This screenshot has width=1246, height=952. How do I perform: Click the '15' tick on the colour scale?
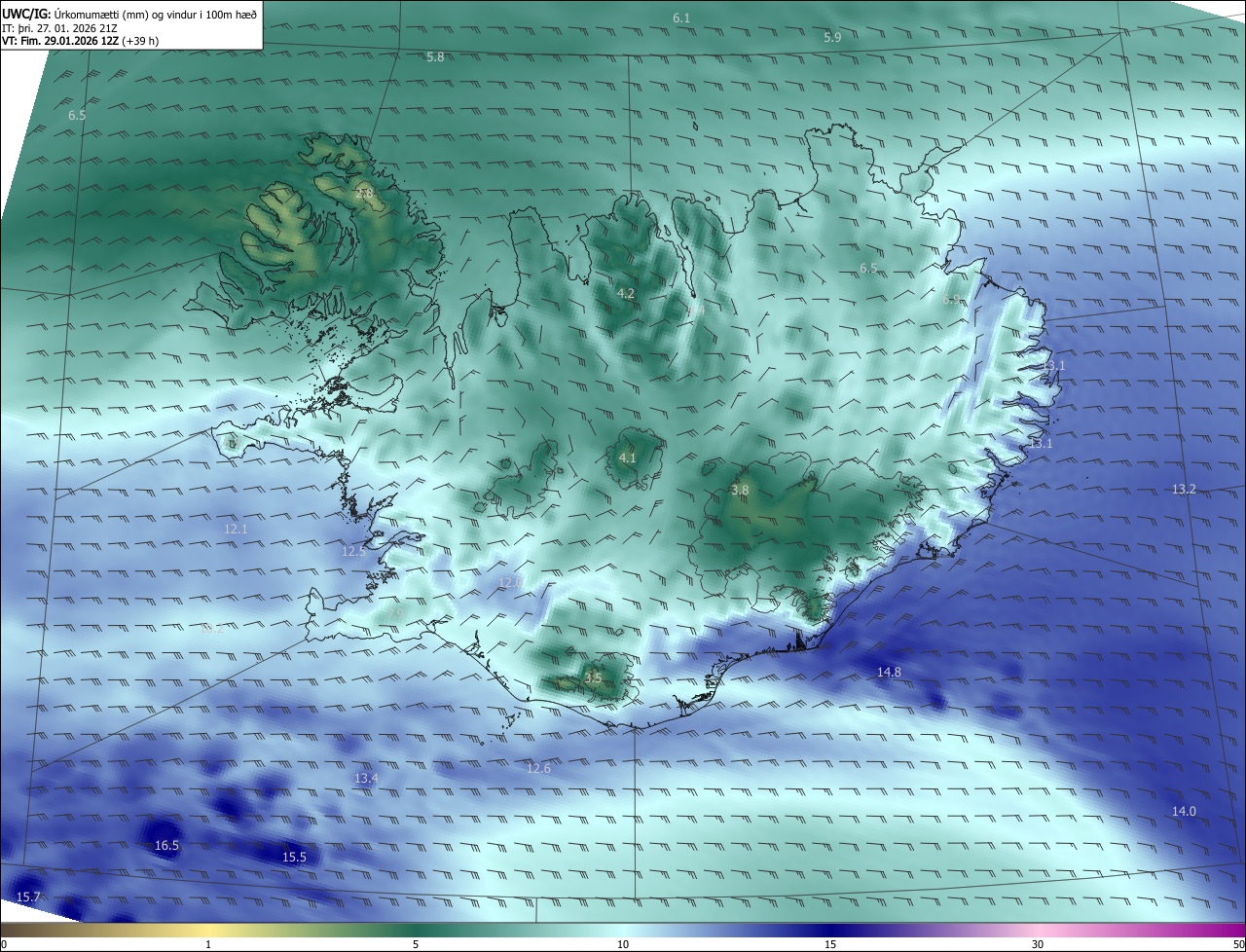[830, 945]
